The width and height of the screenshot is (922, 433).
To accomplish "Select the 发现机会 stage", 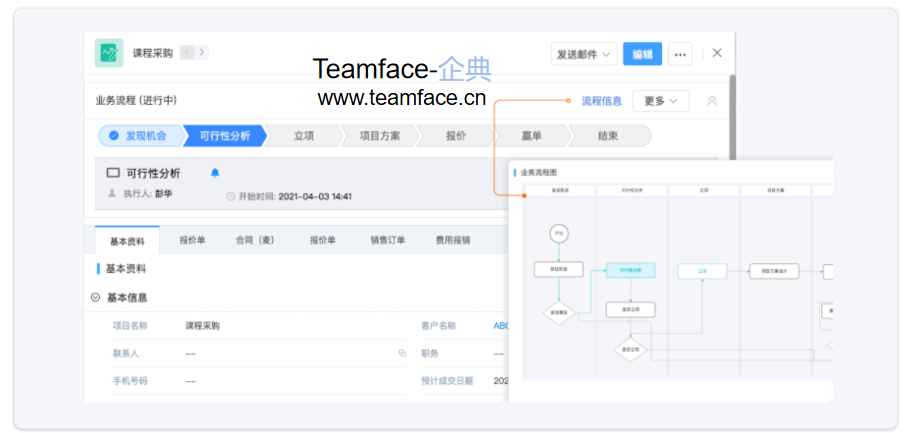I will [140, 136].
